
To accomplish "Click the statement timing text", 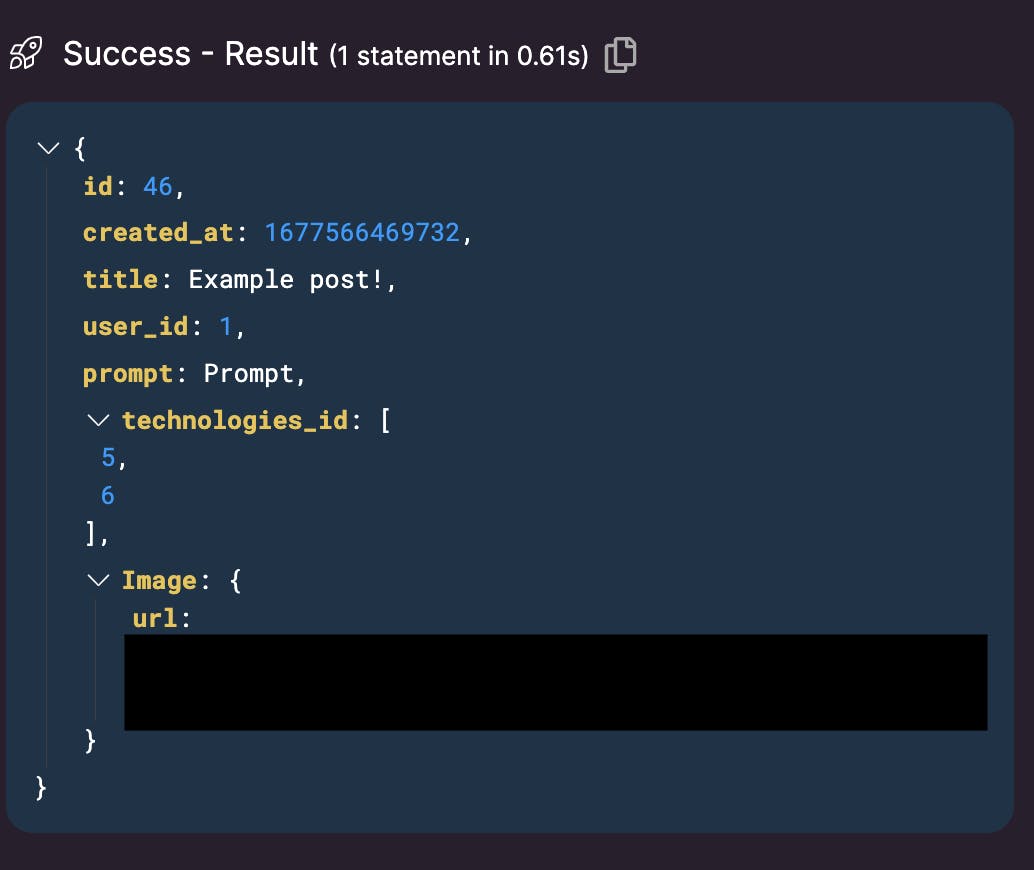I will coord(459,56).
